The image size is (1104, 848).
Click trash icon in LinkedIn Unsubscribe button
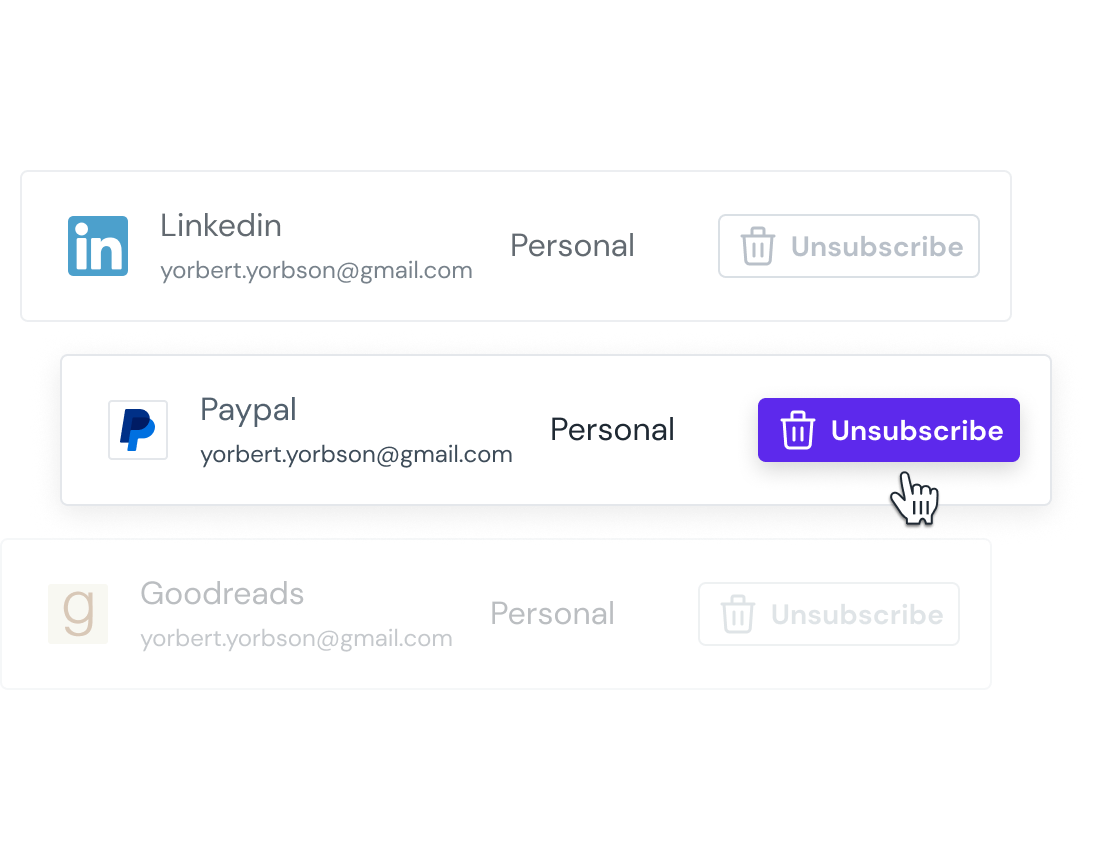[x=758, y=246]
